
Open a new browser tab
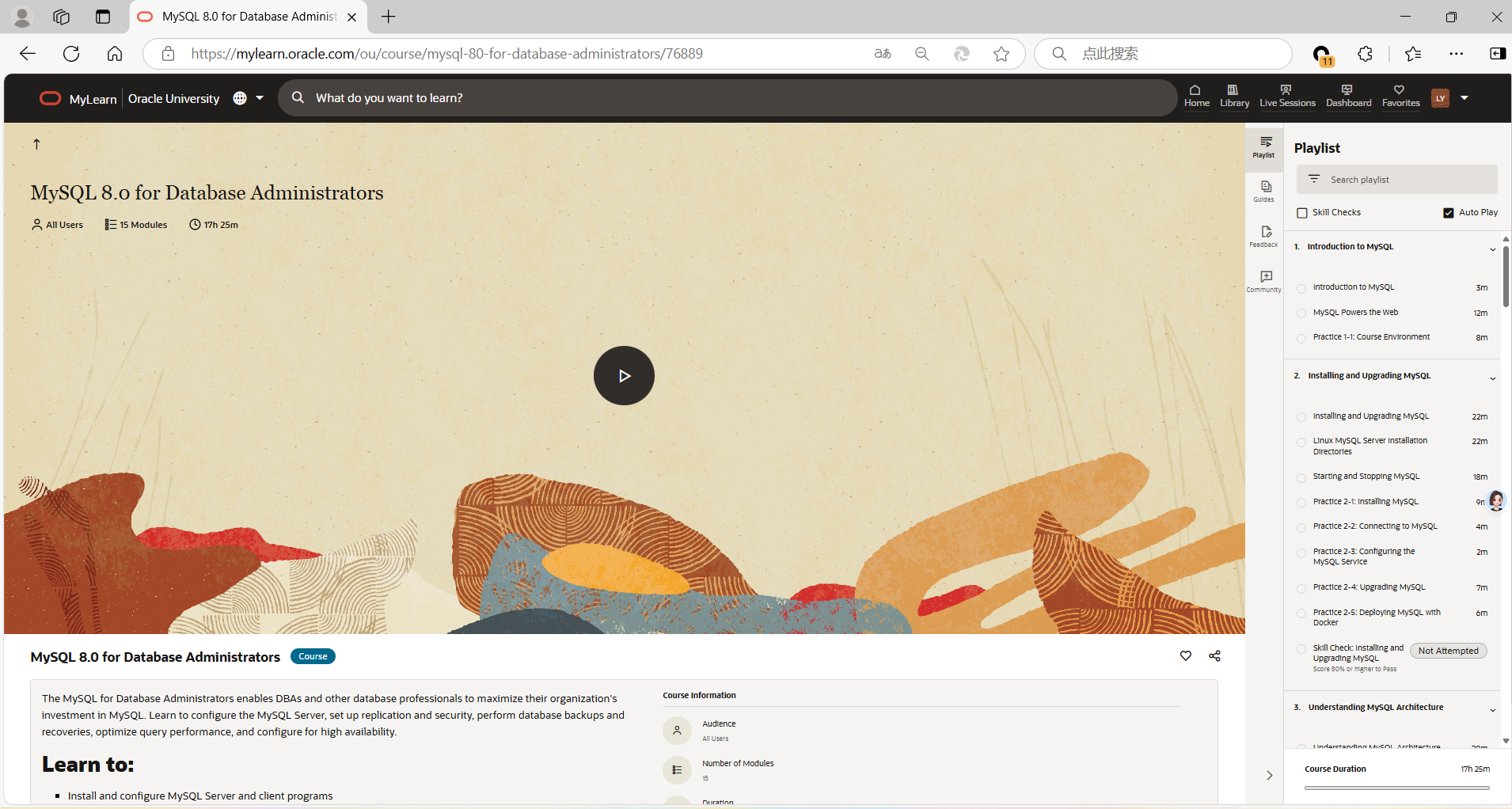388,17
